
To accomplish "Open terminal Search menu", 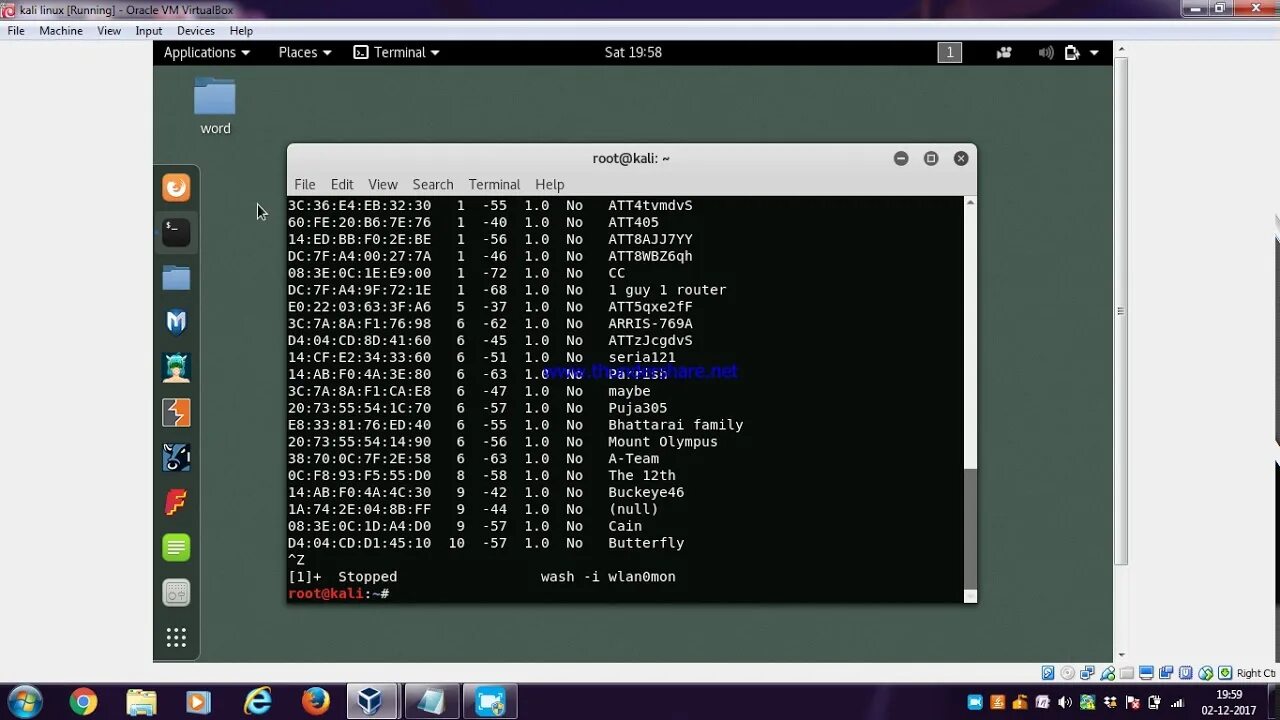I will click(433, 184).
